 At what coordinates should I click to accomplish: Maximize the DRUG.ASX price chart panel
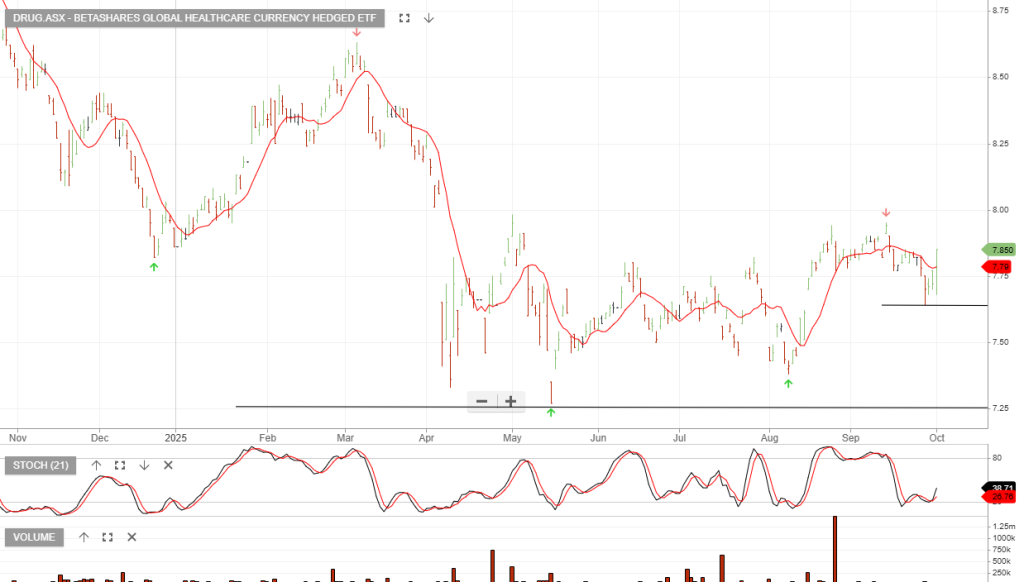coord(405,18)
